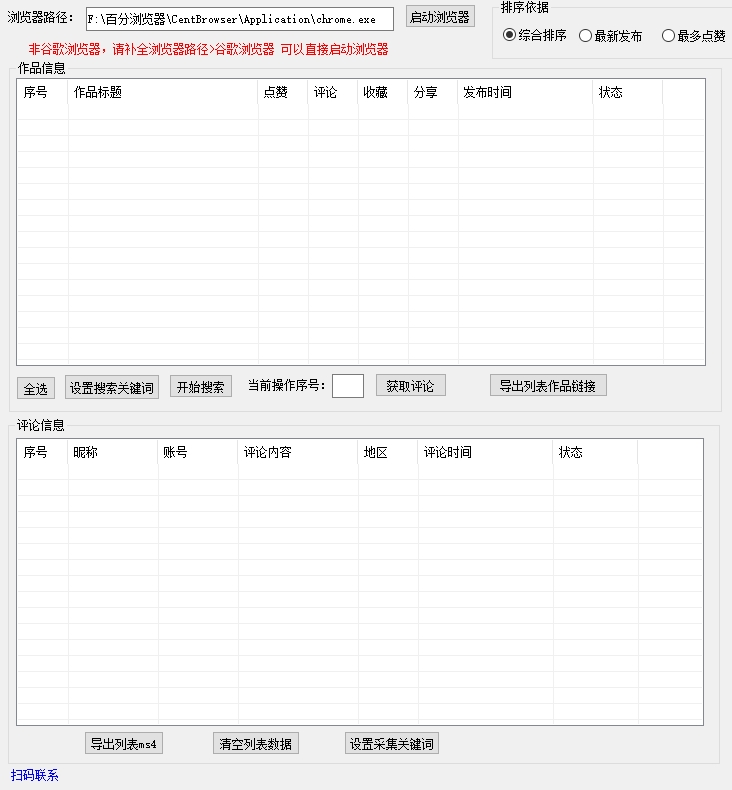Focus the 当前操作序号 input box
Screen dimensions: 732x790
[x=347, y=386]
